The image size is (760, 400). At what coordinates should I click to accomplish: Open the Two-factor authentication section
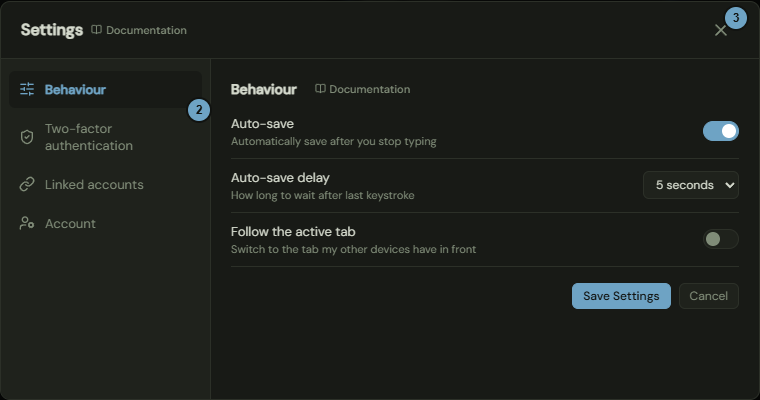coord(105,137)
